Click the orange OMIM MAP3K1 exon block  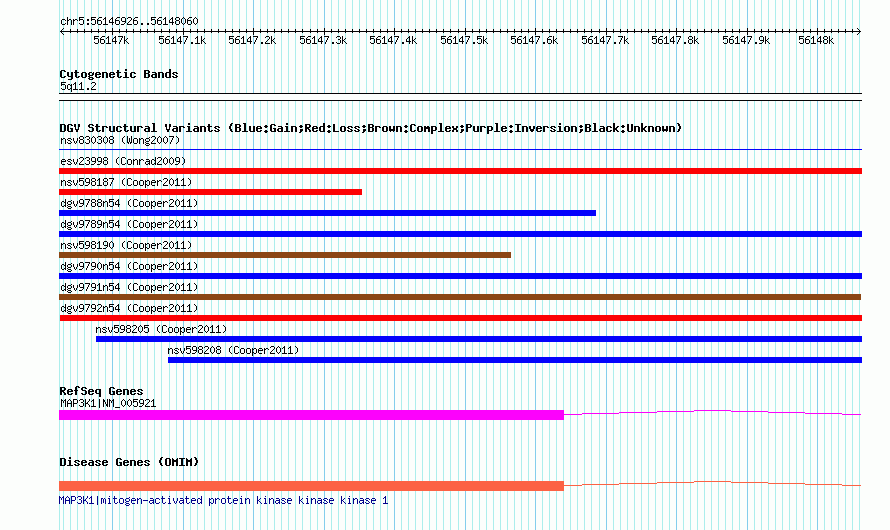click(312, 486)
